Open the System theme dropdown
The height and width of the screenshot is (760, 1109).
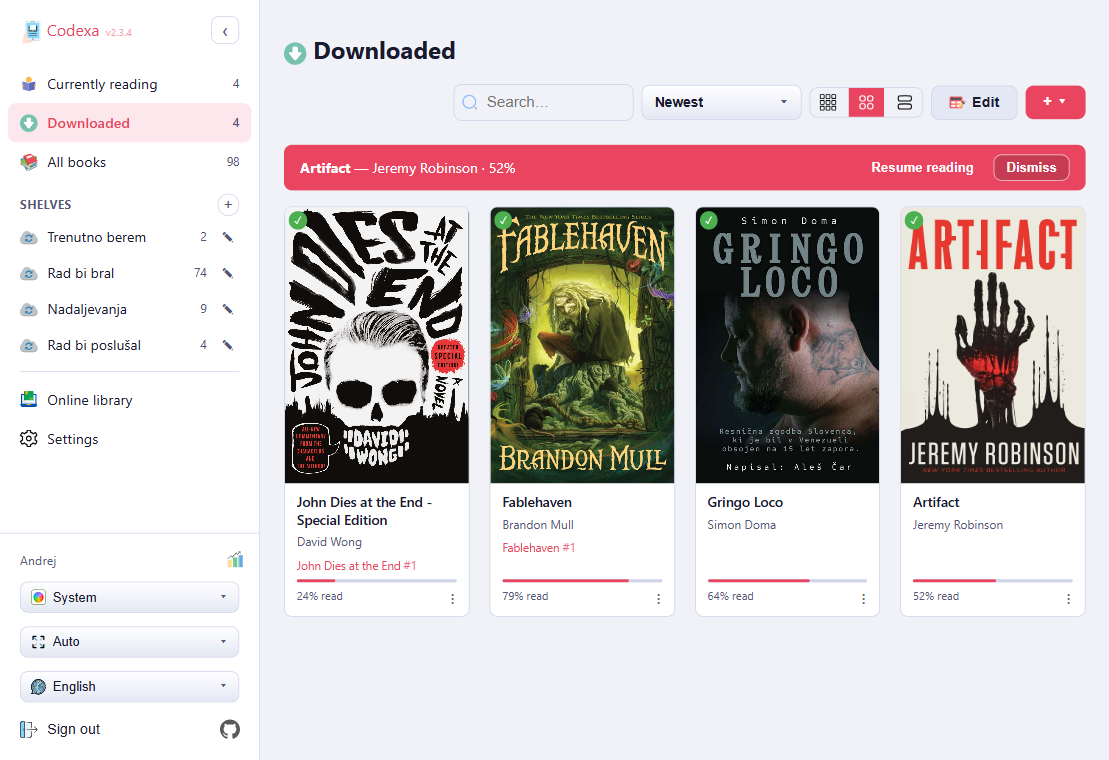[x=129, y=597]
